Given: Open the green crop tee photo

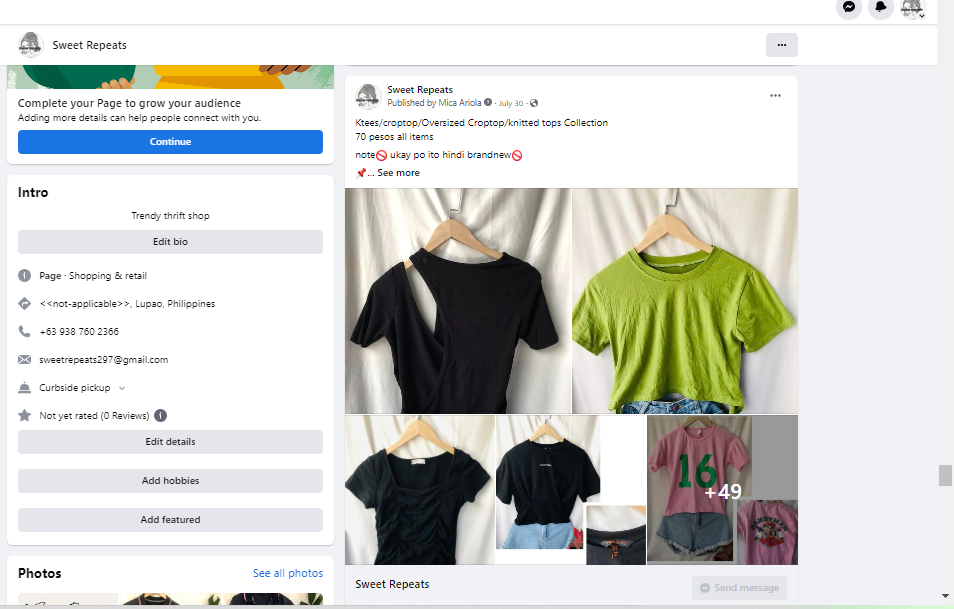Looking at the screenshot, I should 685,301.
